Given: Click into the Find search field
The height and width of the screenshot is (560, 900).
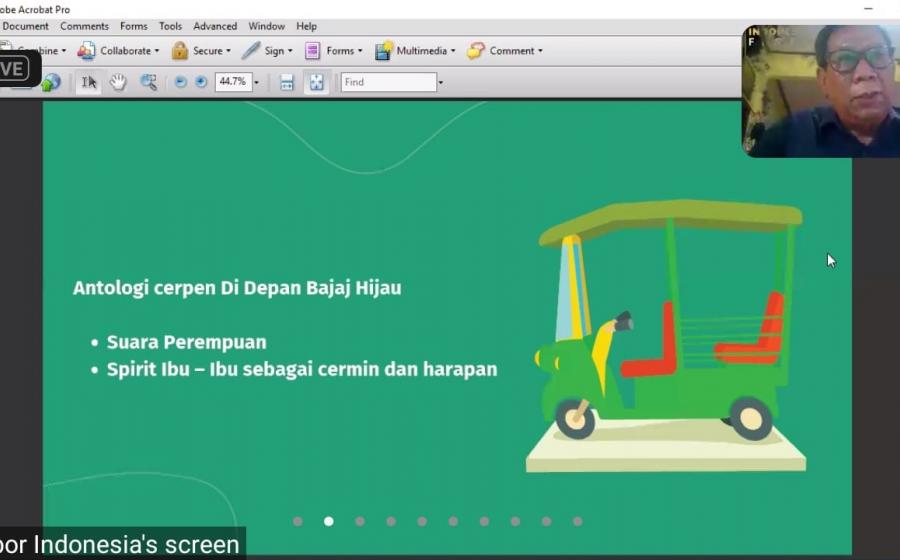Looking at the screenshot, I should [x=388, y=82].
